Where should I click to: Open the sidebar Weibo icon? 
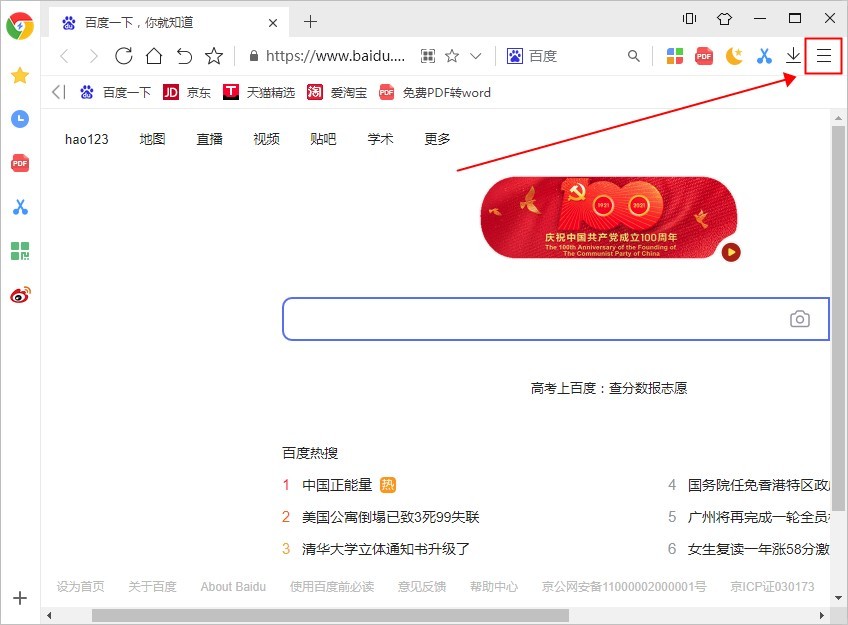click(x=20, y=295)
